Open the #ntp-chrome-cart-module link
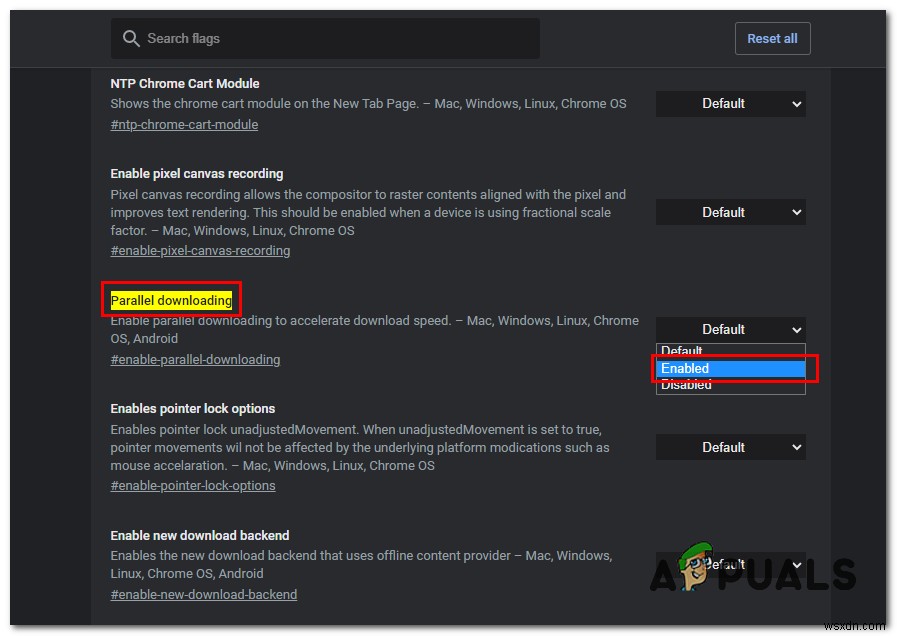 184,124
